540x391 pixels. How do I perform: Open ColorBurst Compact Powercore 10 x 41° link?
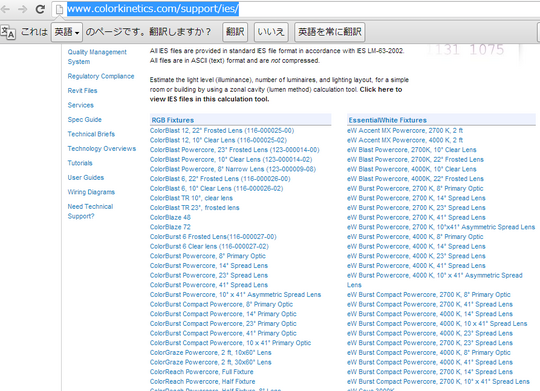pyautogui.click(x=230, y=343)
